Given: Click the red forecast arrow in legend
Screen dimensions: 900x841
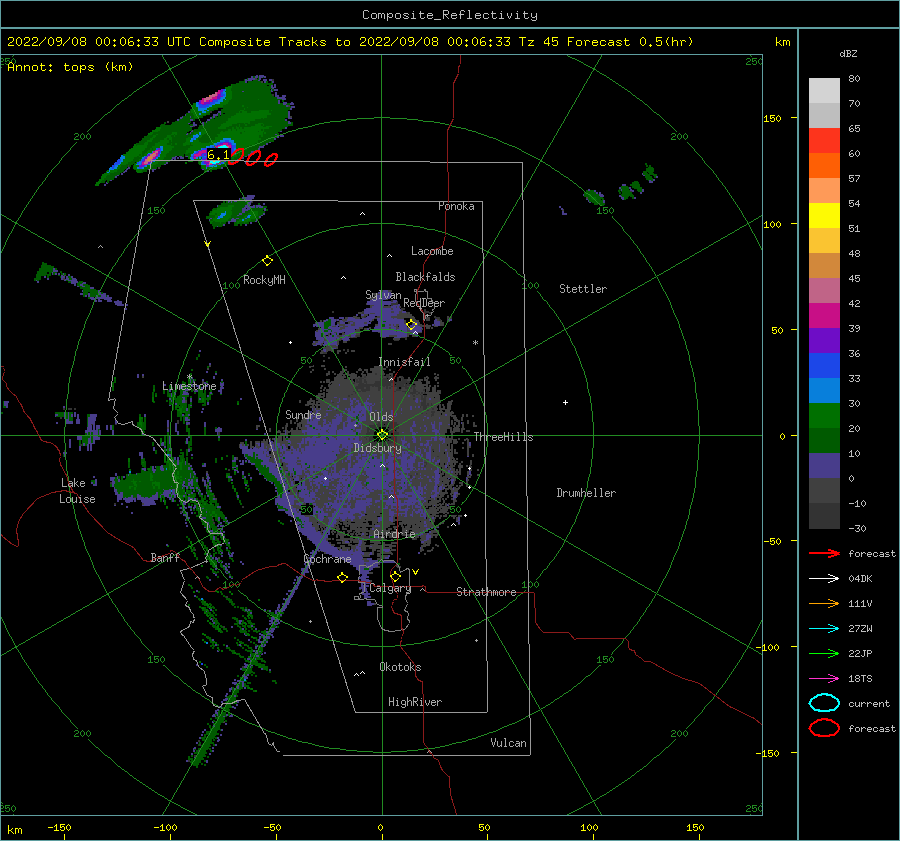Looking at the screenshot, I should pyautogui.click(x=824, y=553).
